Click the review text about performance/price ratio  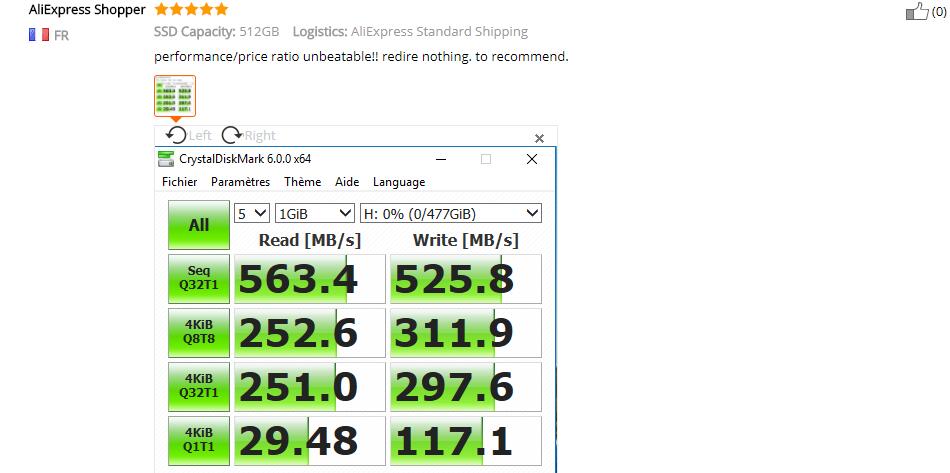pos(361,57)
